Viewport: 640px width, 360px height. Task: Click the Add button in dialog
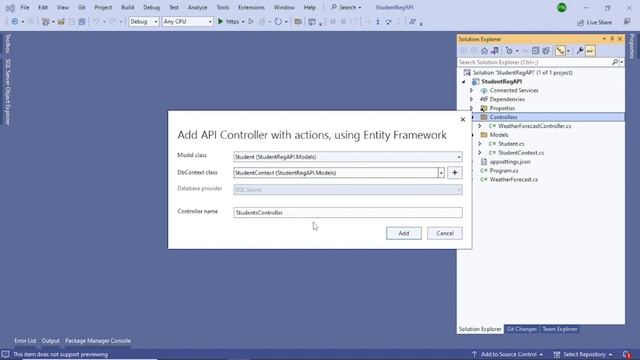404,233
